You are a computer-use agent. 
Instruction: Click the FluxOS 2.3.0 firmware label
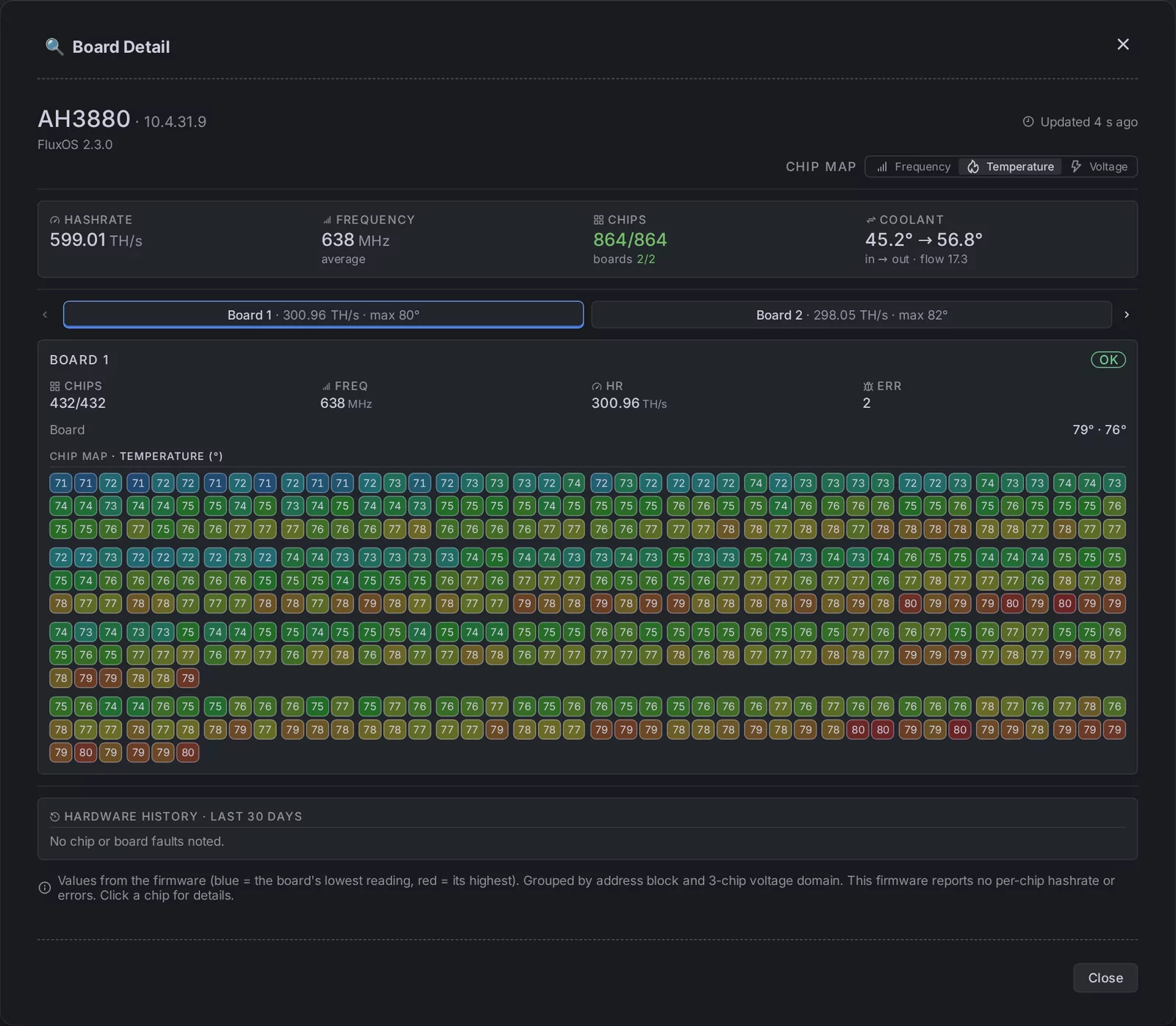coord(75,145)
